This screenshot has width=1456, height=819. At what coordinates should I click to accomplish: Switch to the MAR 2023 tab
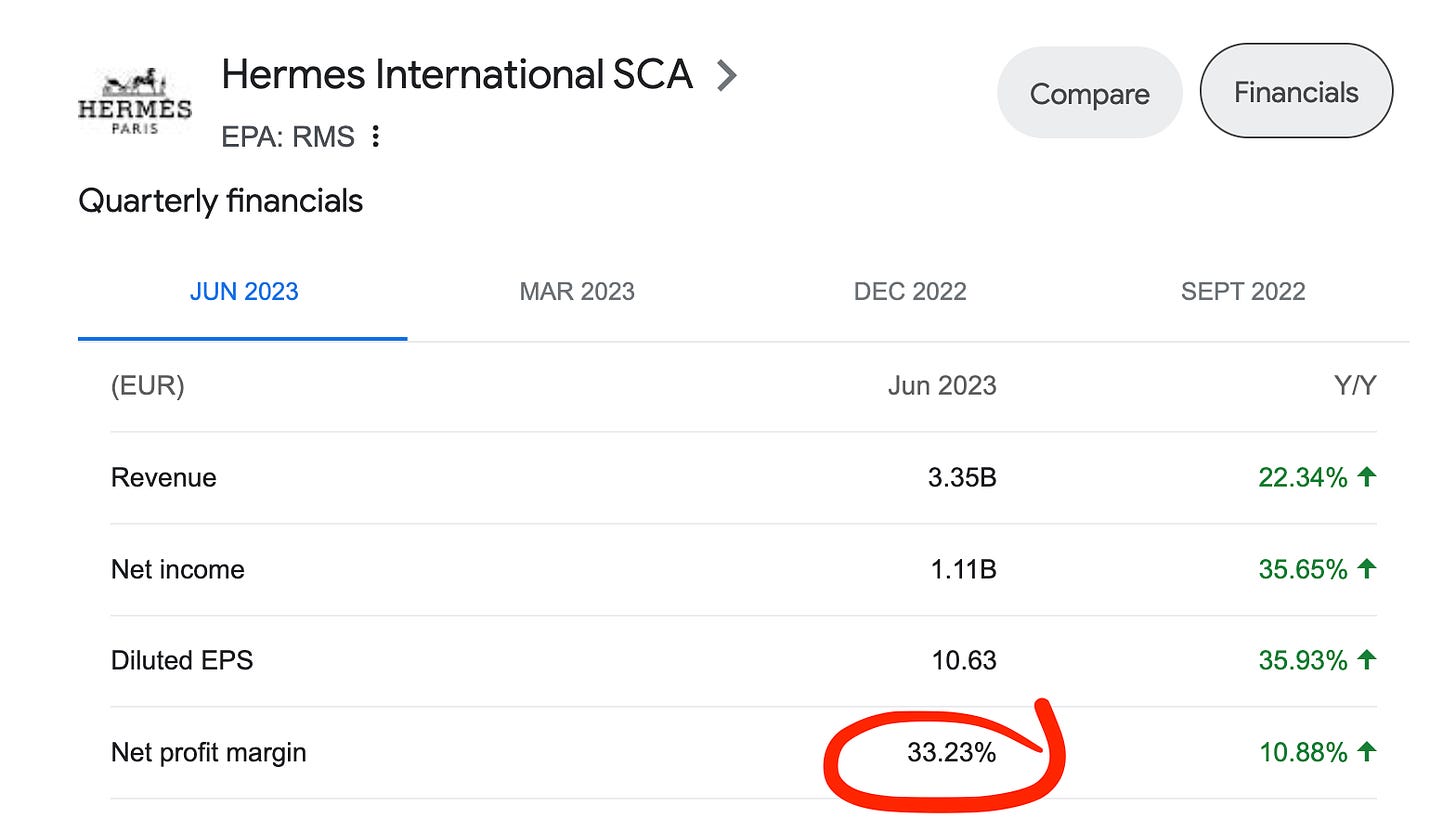pyautogui.click(x=577, y=292)
